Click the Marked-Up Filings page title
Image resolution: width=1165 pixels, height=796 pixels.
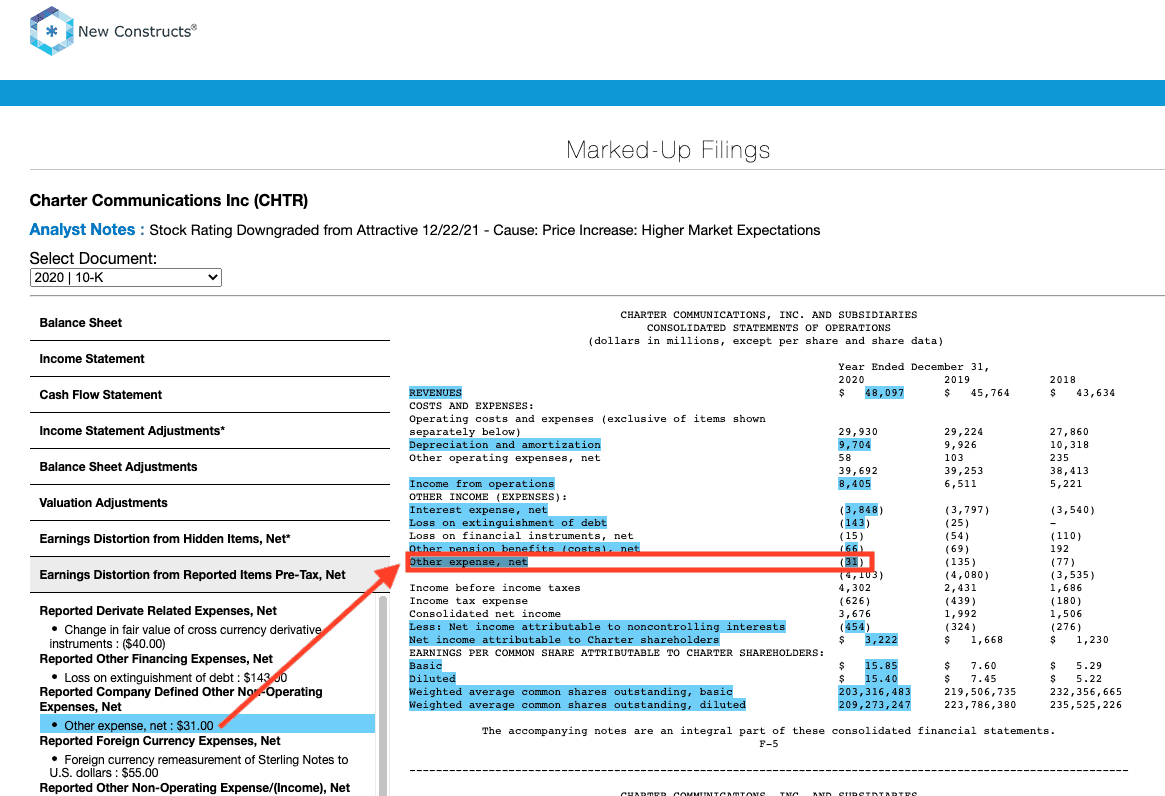coord(668,150)
